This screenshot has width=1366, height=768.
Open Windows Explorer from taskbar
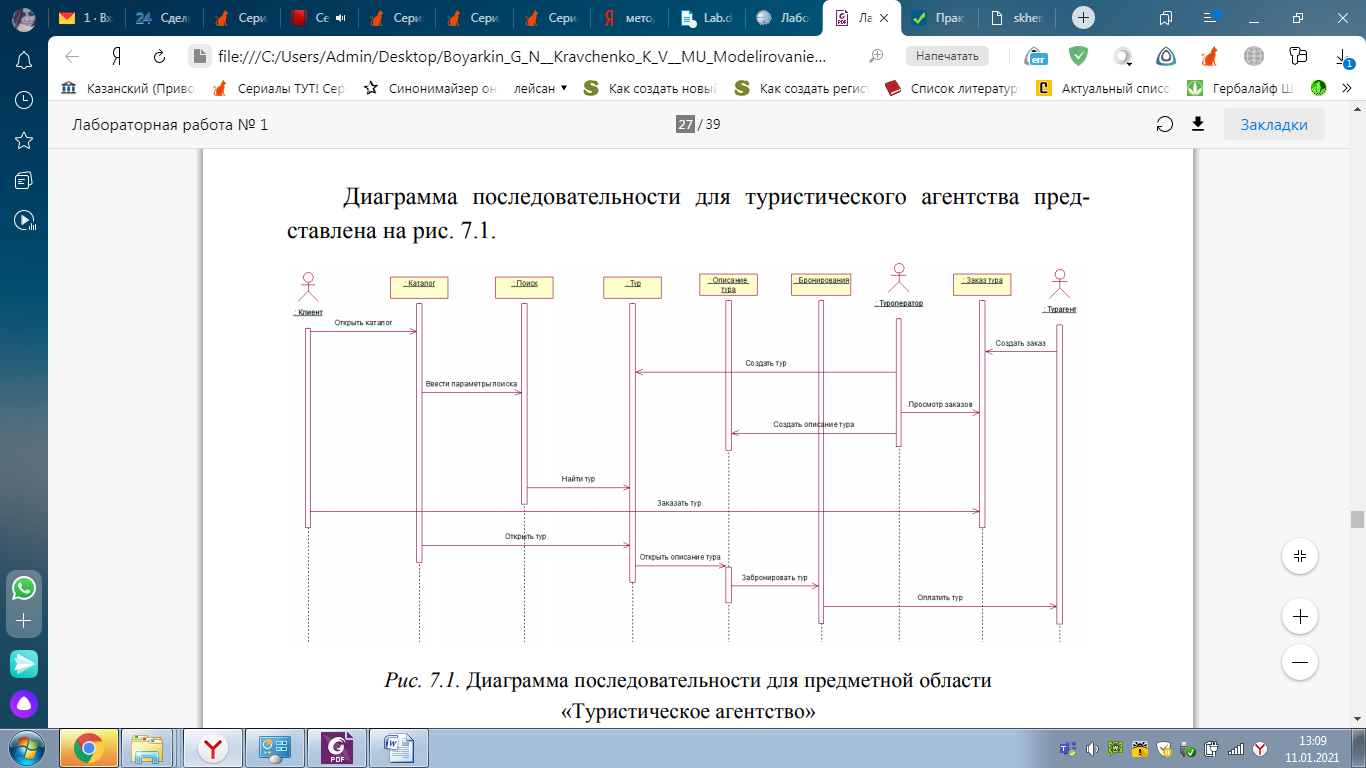tap(148, 747)
